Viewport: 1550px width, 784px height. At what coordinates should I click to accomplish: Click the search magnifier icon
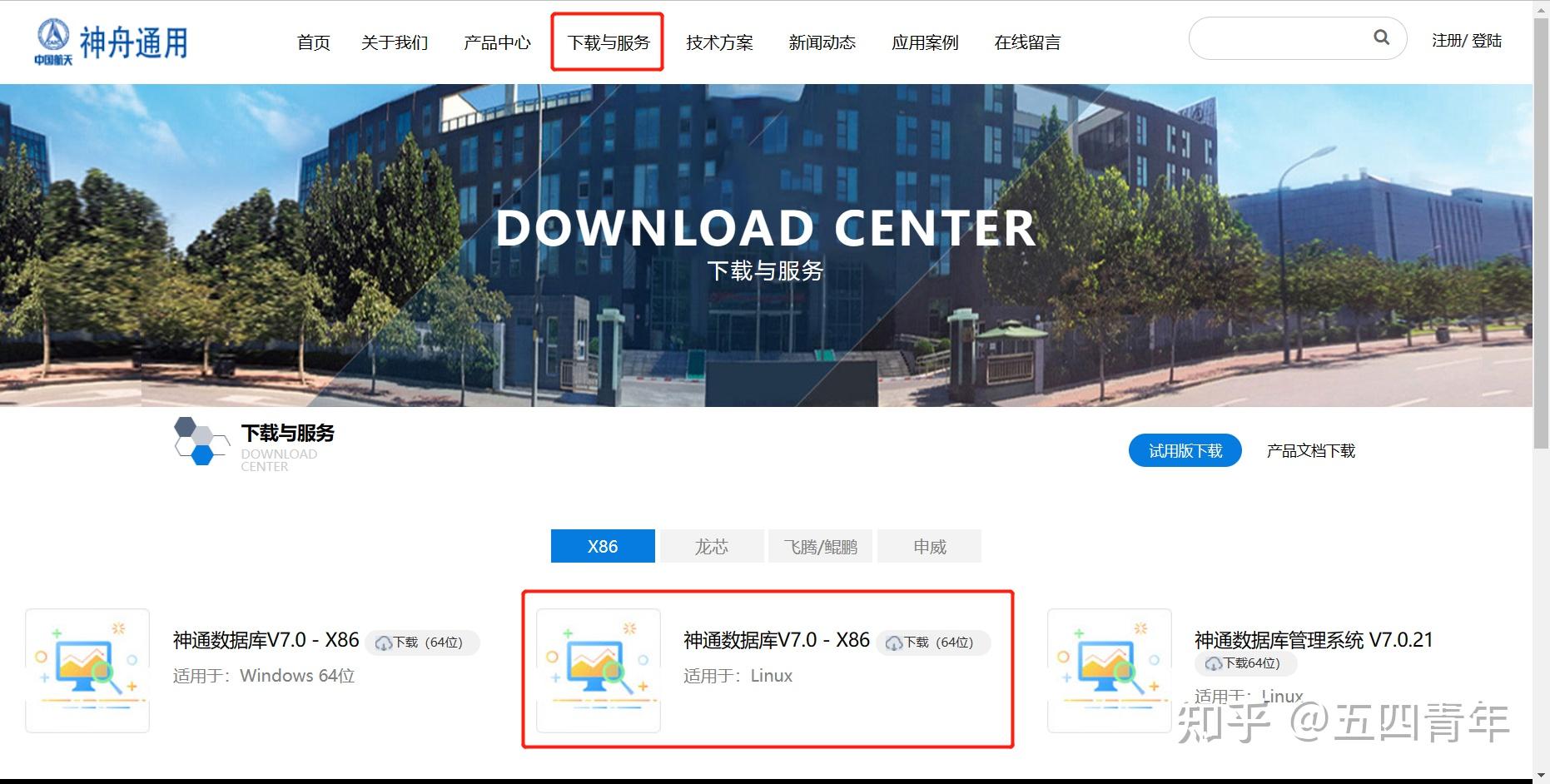pos(1381,37)
